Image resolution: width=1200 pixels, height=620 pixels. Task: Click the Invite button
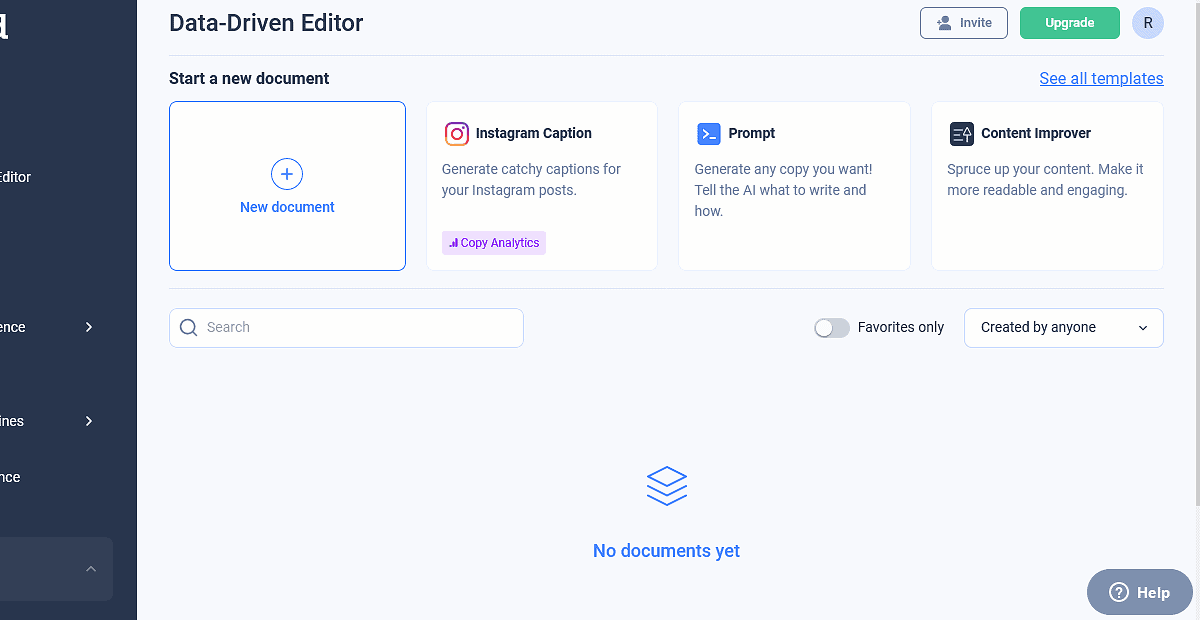click(x=963, y=23)
